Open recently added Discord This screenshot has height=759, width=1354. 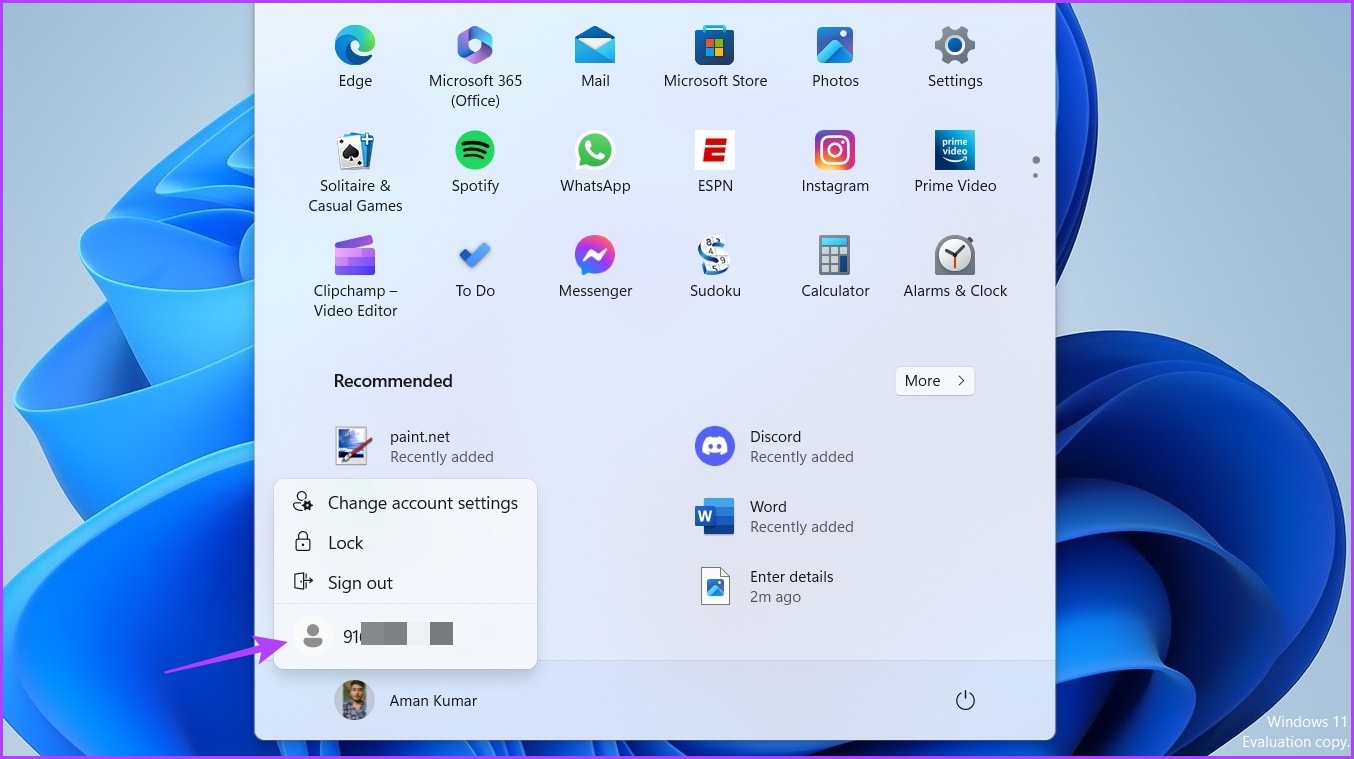pos(774,446)
